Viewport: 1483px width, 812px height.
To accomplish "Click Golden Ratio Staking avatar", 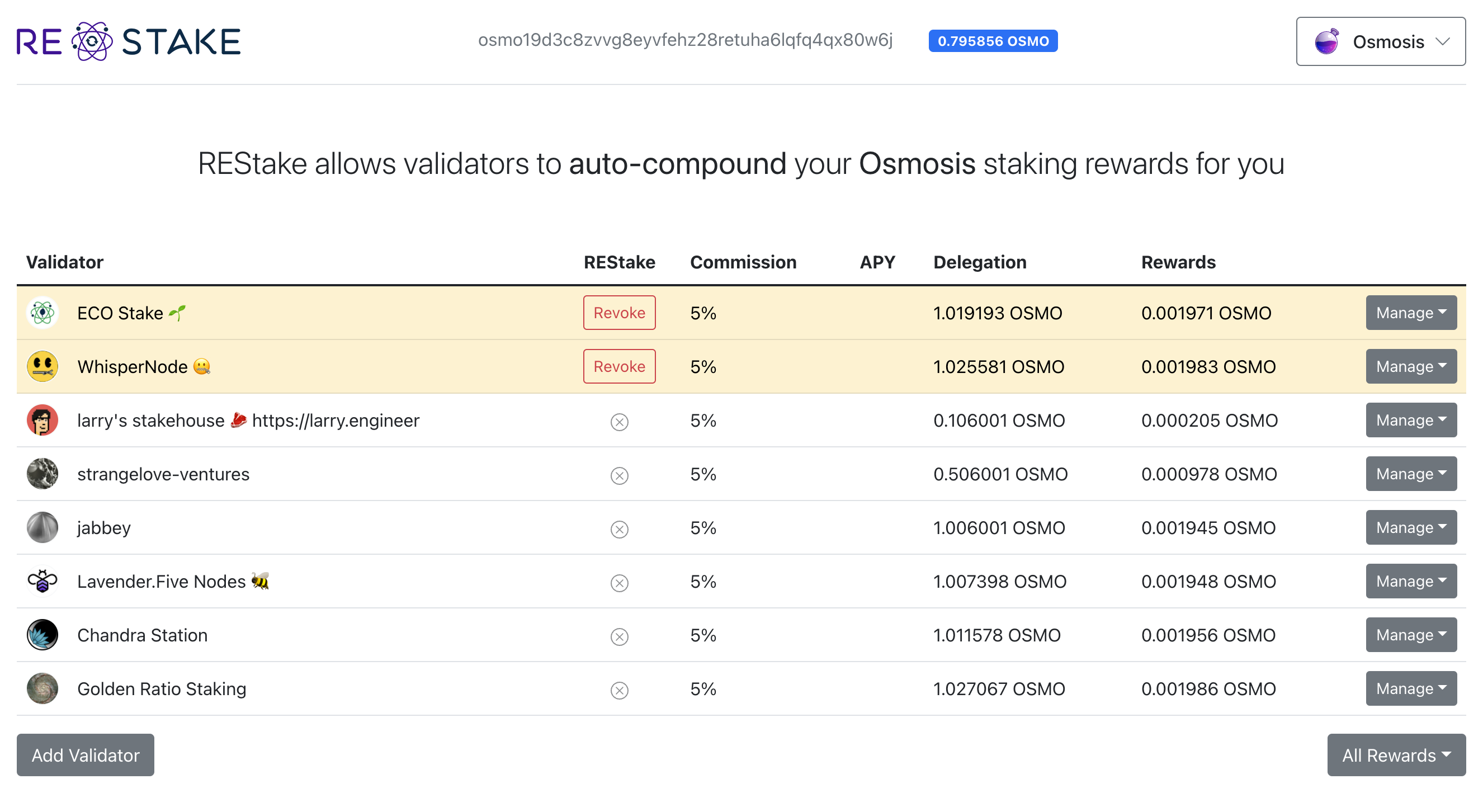I will tap(42, 688).
